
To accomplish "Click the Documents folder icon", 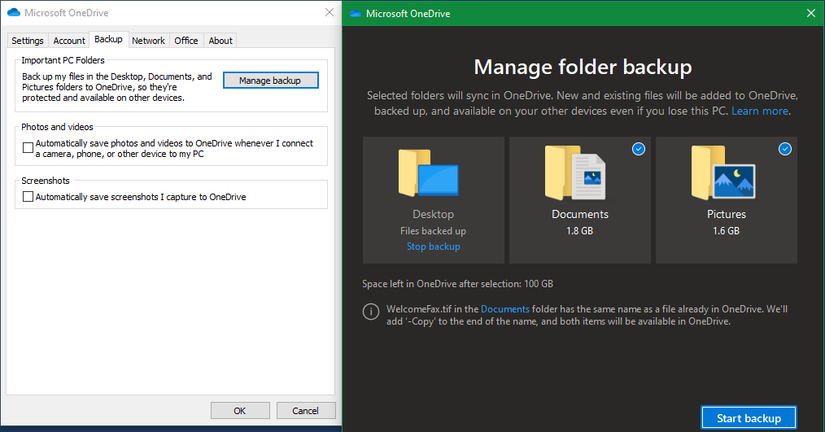I will 575,173.
